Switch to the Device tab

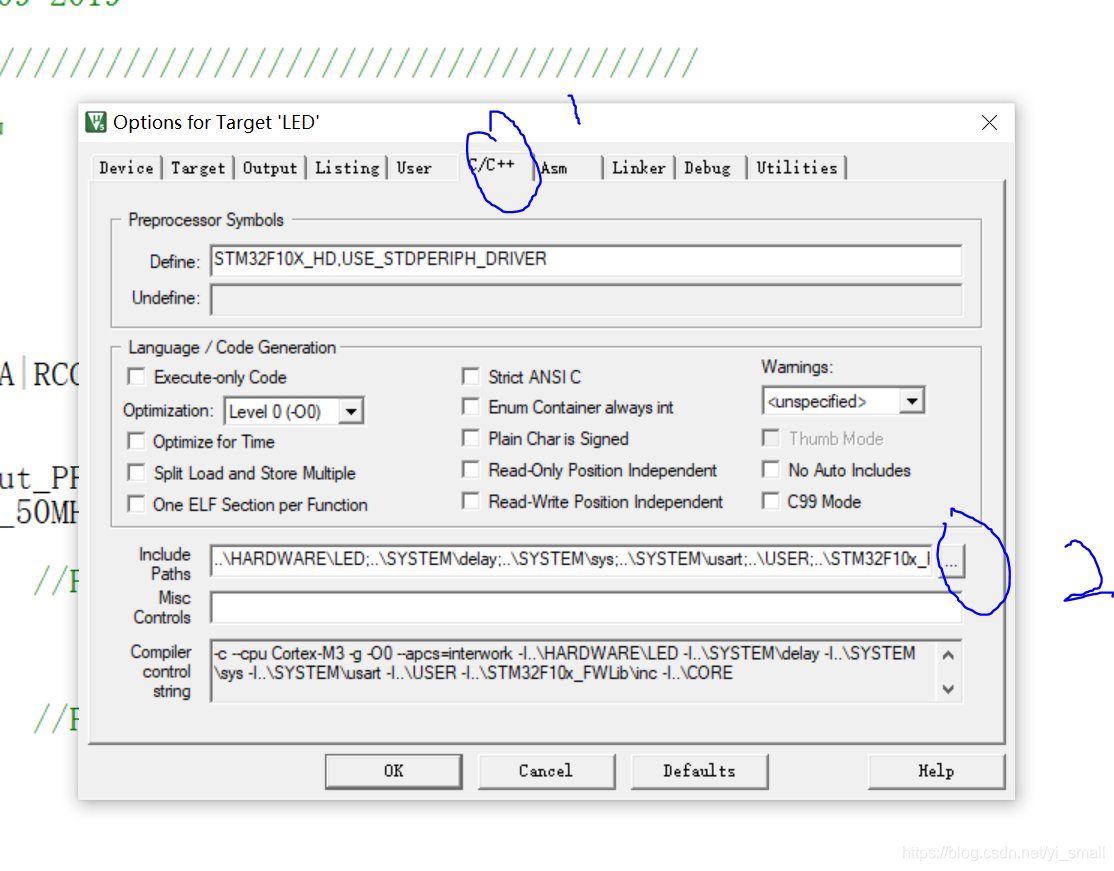[126, 168]
